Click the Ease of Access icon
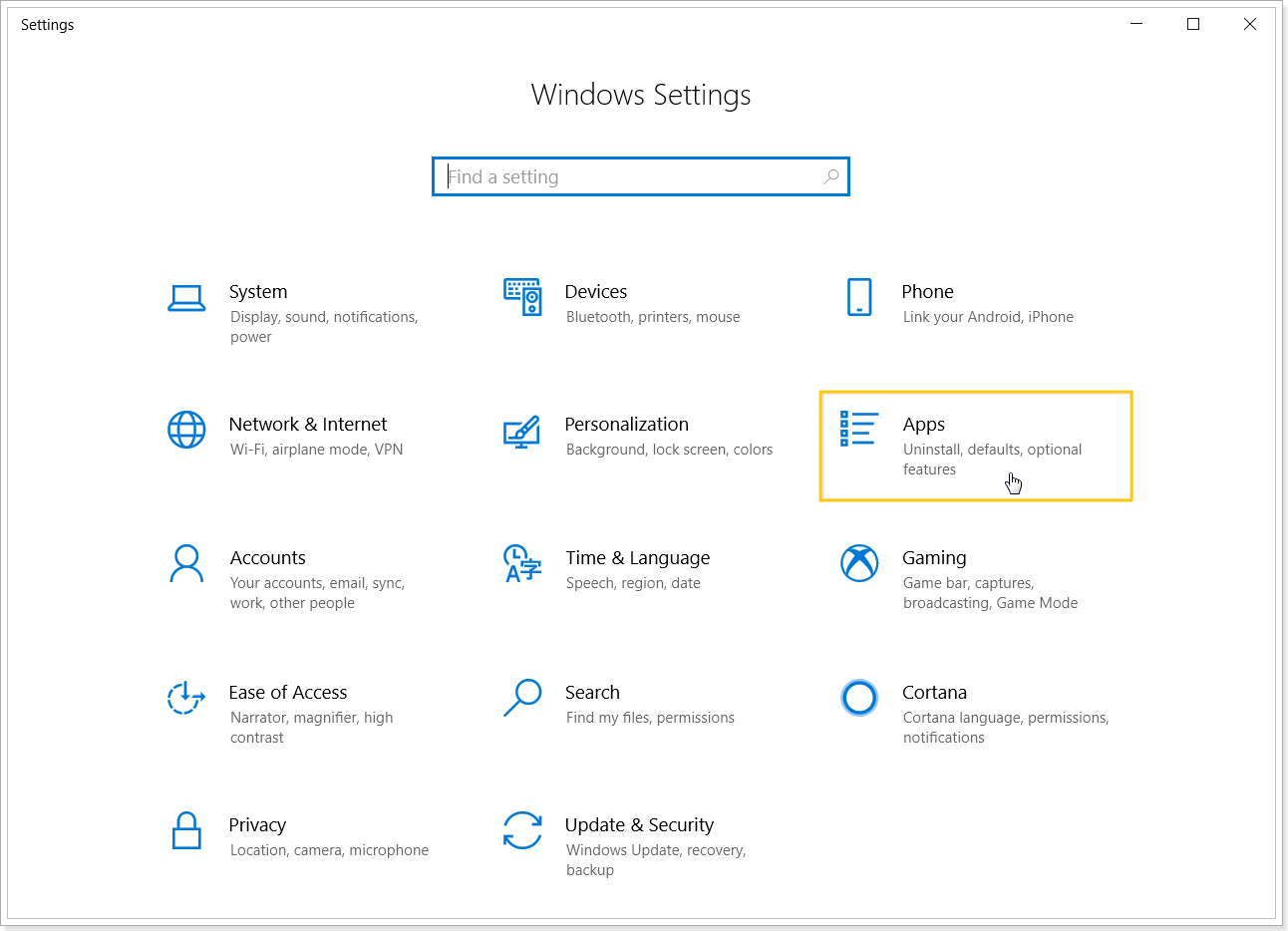The height and width of the screenshot is (931, 1288). (x=186, y=698)
